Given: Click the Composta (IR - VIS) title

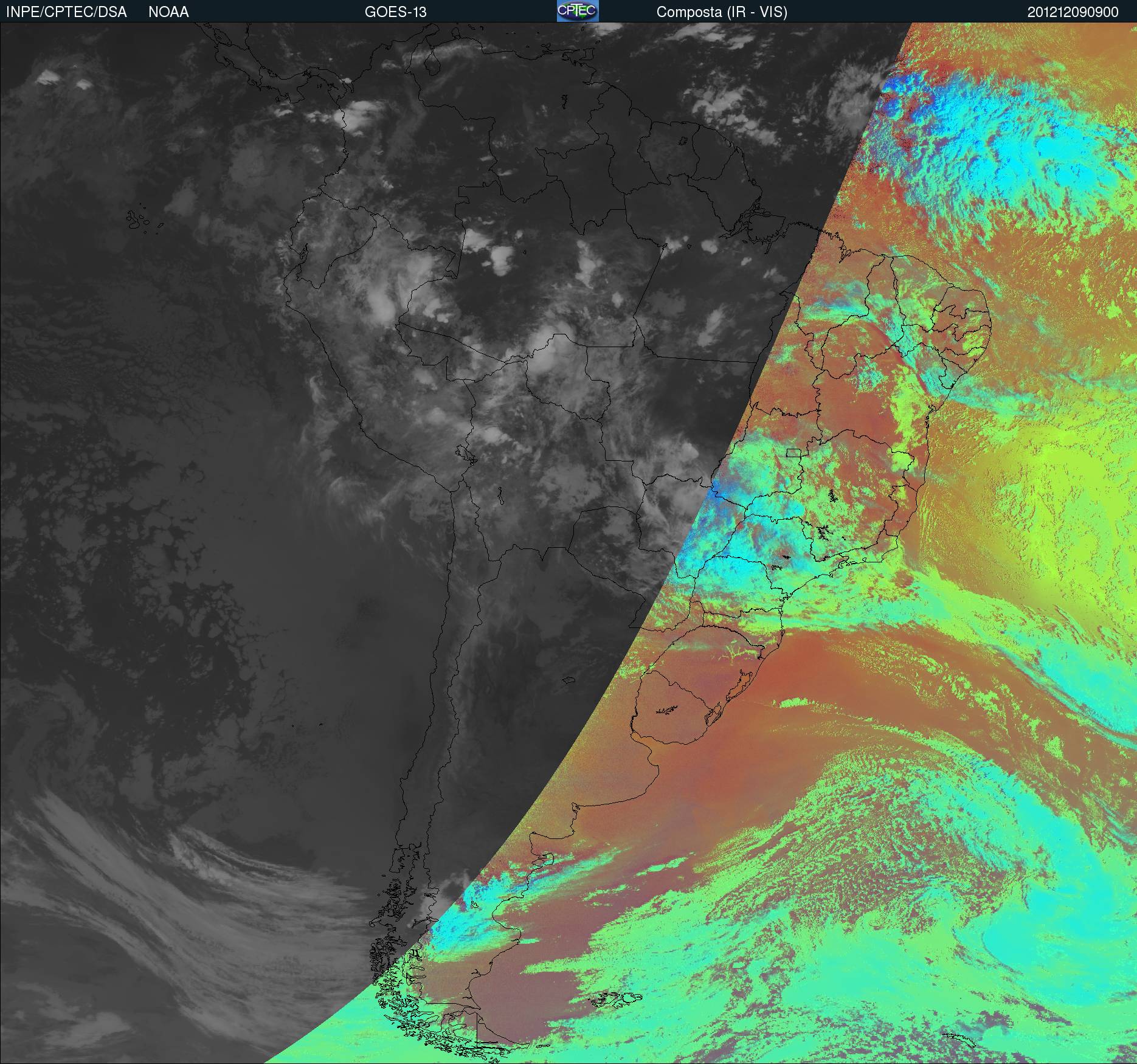Looking at the screenshot, I should 722,12.
